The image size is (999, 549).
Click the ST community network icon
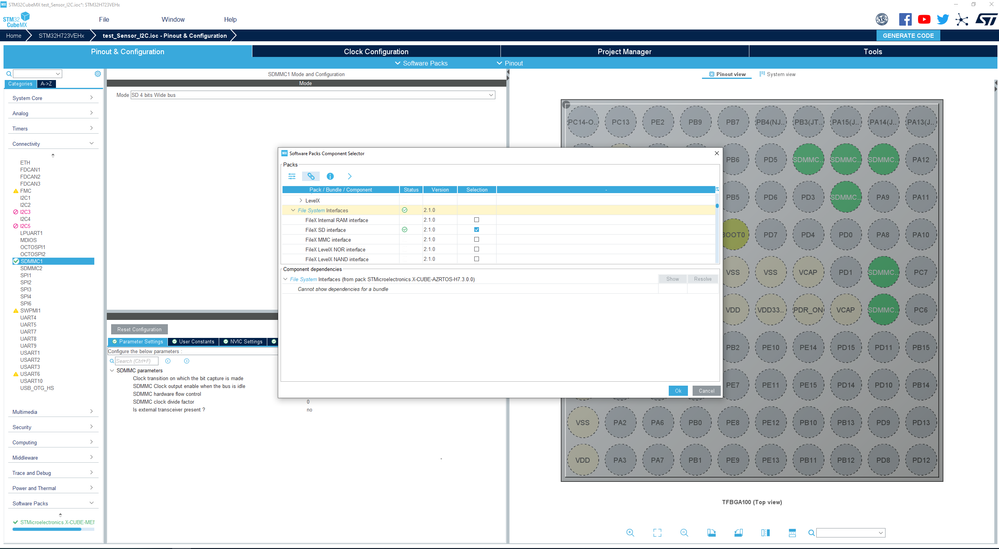pos(962,19)
